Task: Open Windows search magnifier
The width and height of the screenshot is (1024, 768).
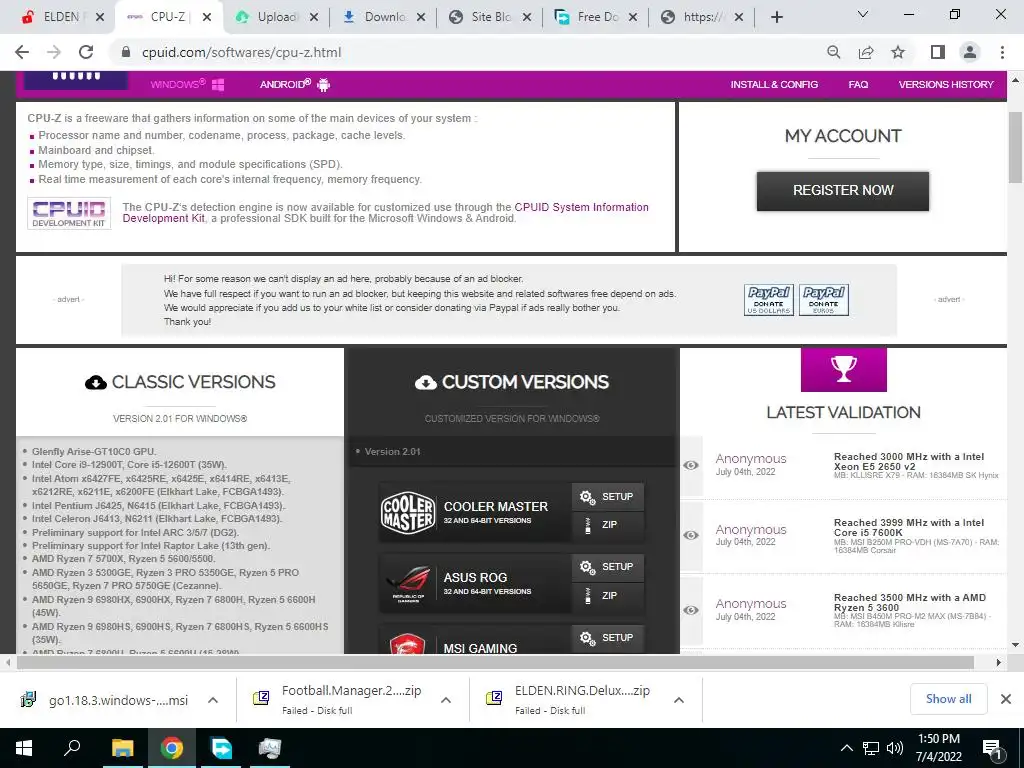Action: [72, 748]
